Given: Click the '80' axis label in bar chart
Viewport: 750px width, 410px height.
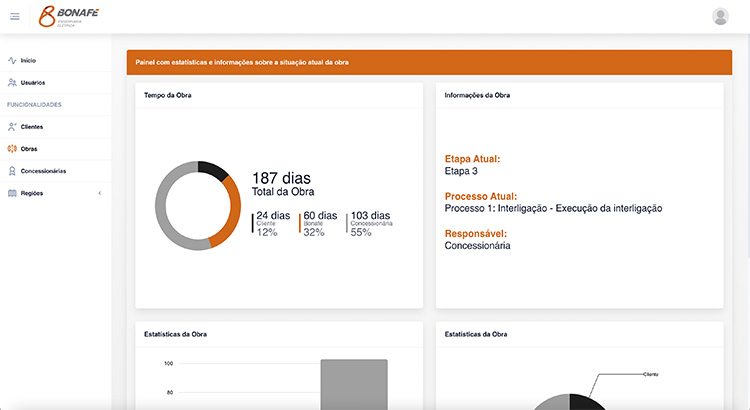Looking at the screenshot, I should click(170, 393).
